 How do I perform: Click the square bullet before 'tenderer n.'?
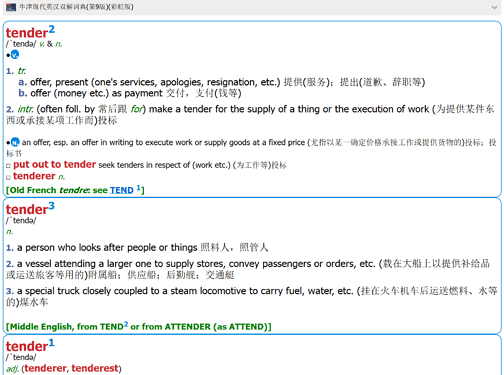click(x=8, y=177)
